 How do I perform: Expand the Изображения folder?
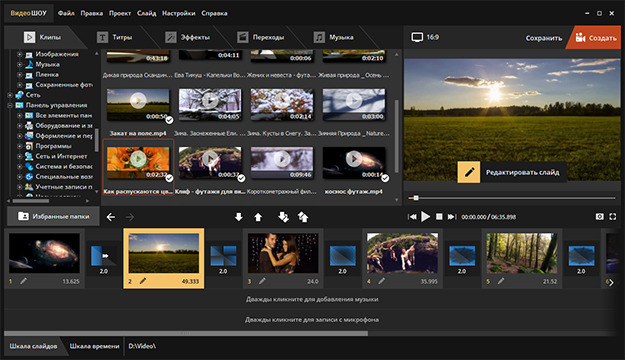19,54
